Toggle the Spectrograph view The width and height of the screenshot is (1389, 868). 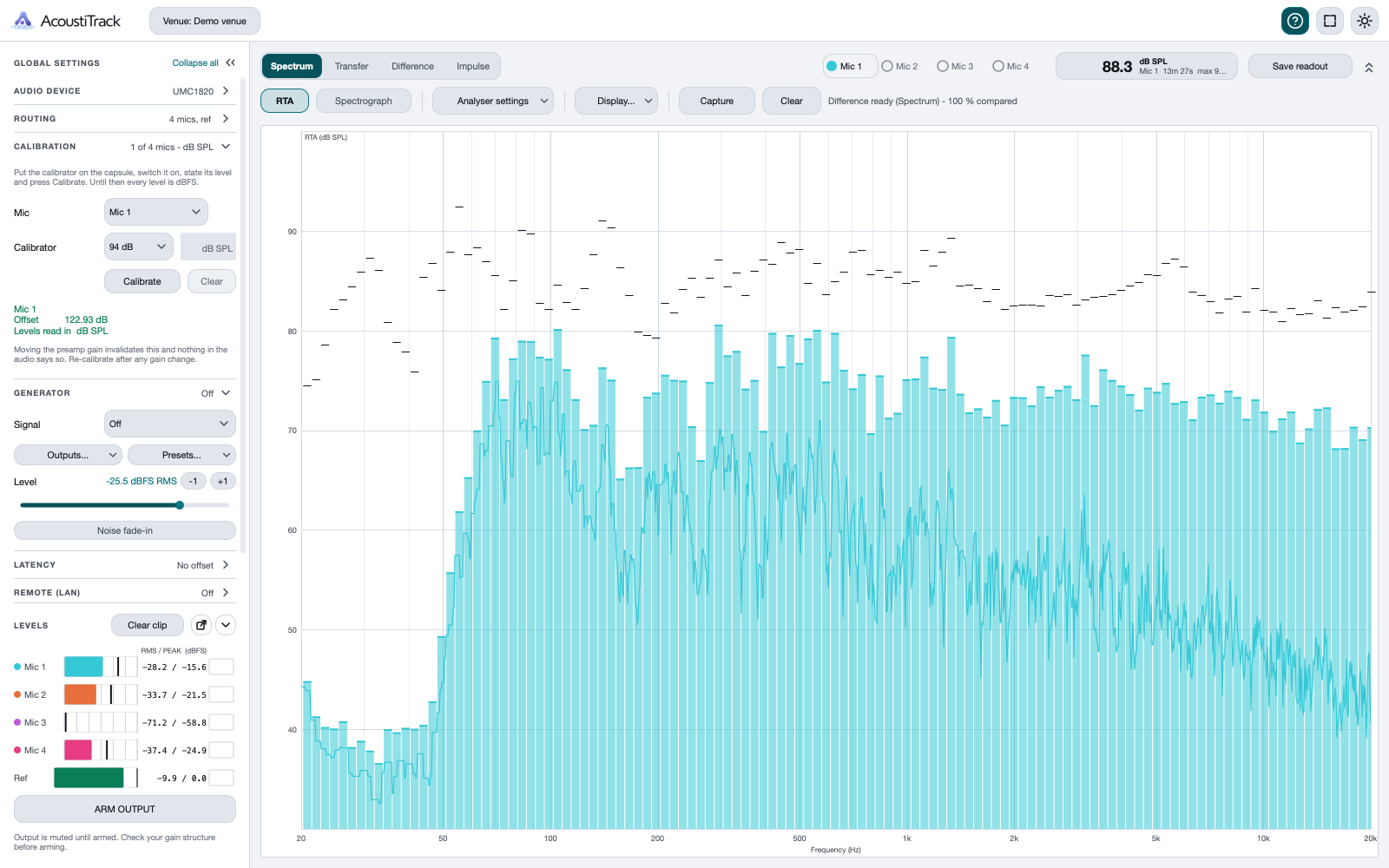363,101
